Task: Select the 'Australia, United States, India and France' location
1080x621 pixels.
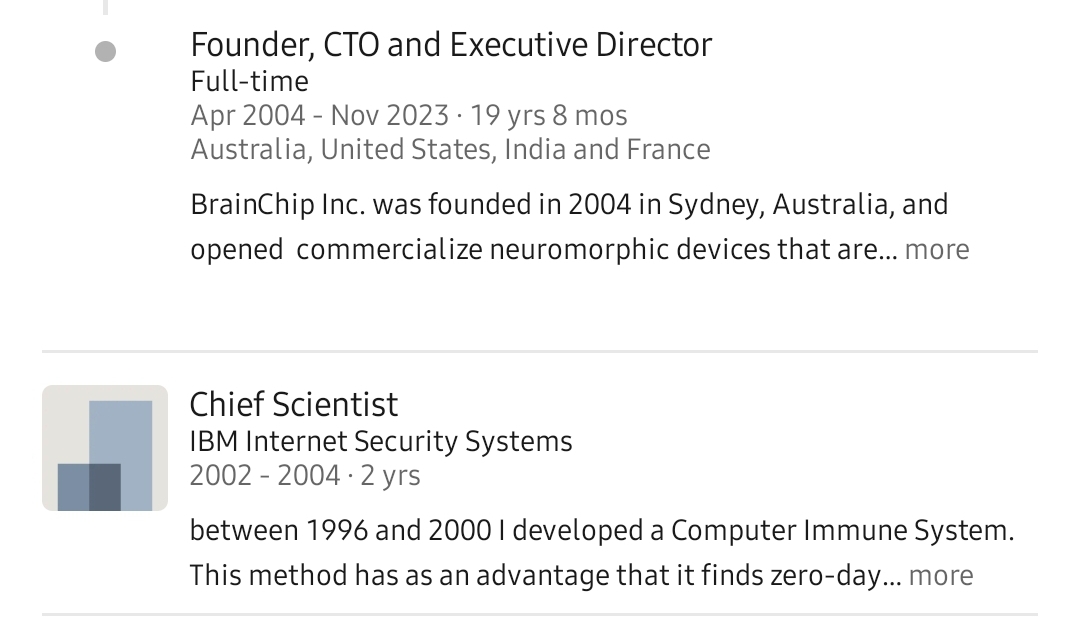Action: coord(450,149)
